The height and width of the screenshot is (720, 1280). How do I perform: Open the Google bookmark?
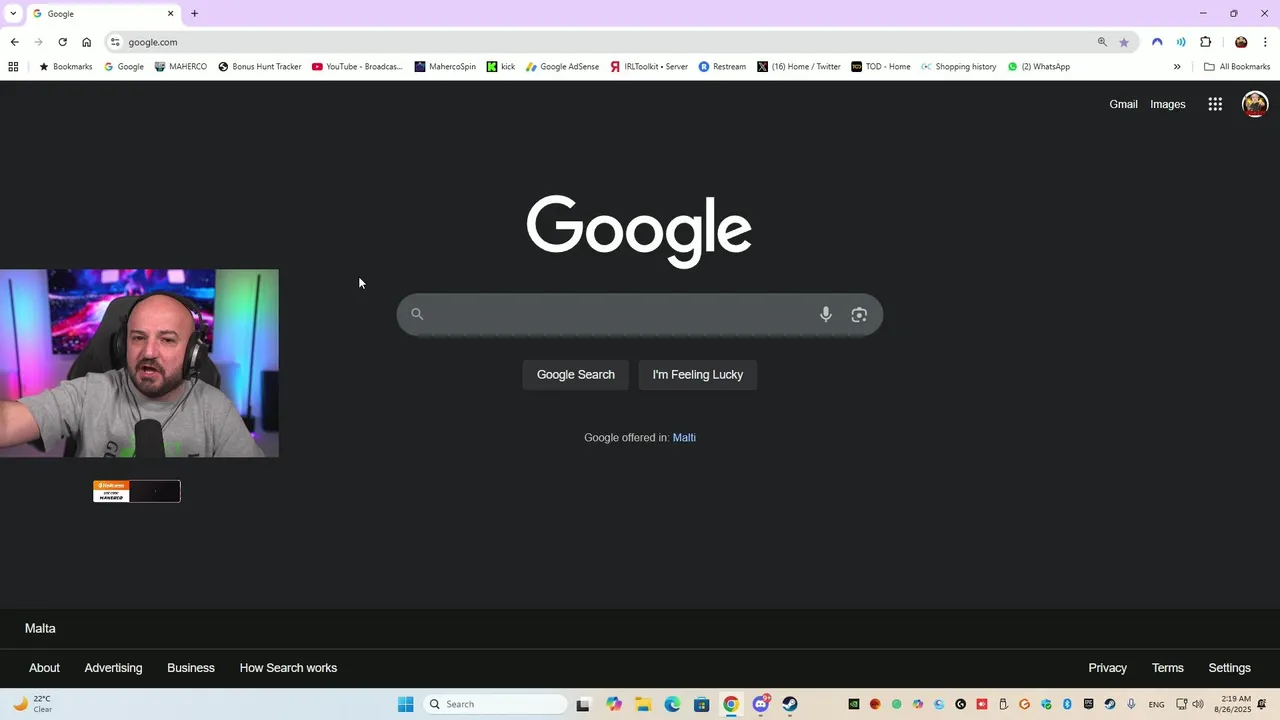pos(124,66)
